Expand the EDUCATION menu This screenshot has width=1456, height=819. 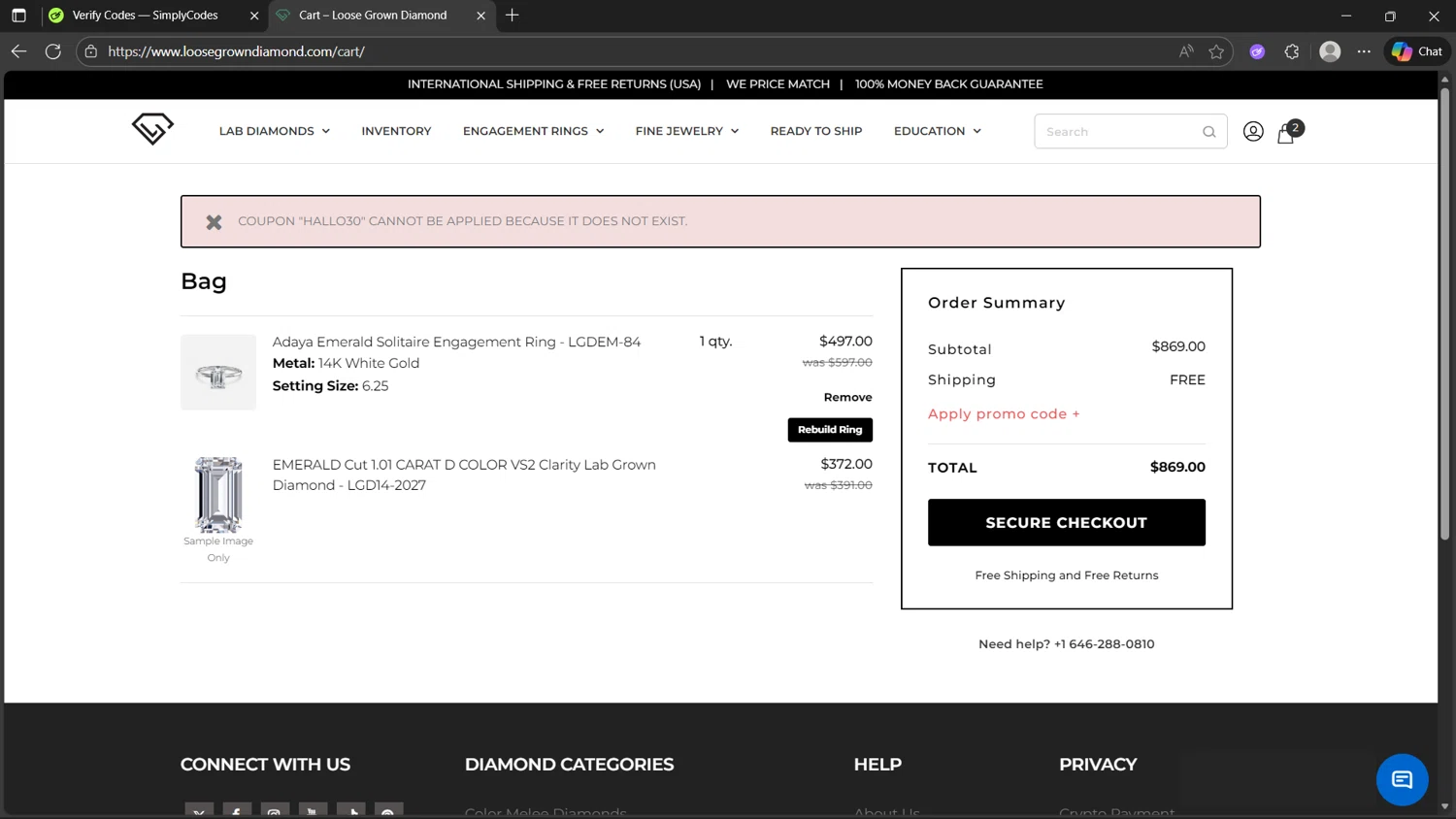point(937,131)
